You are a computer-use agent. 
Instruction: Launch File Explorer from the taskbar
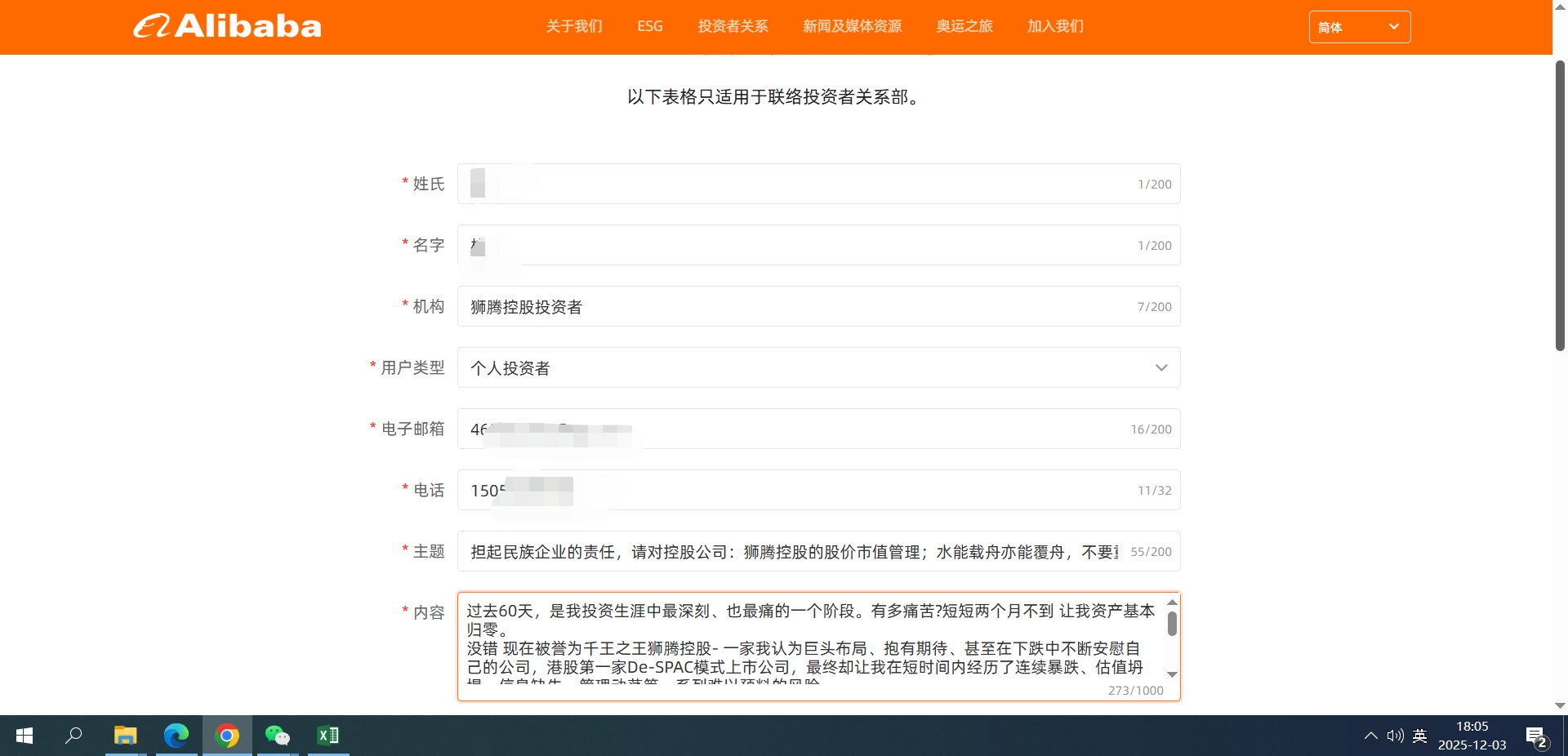tap(125, 736)
